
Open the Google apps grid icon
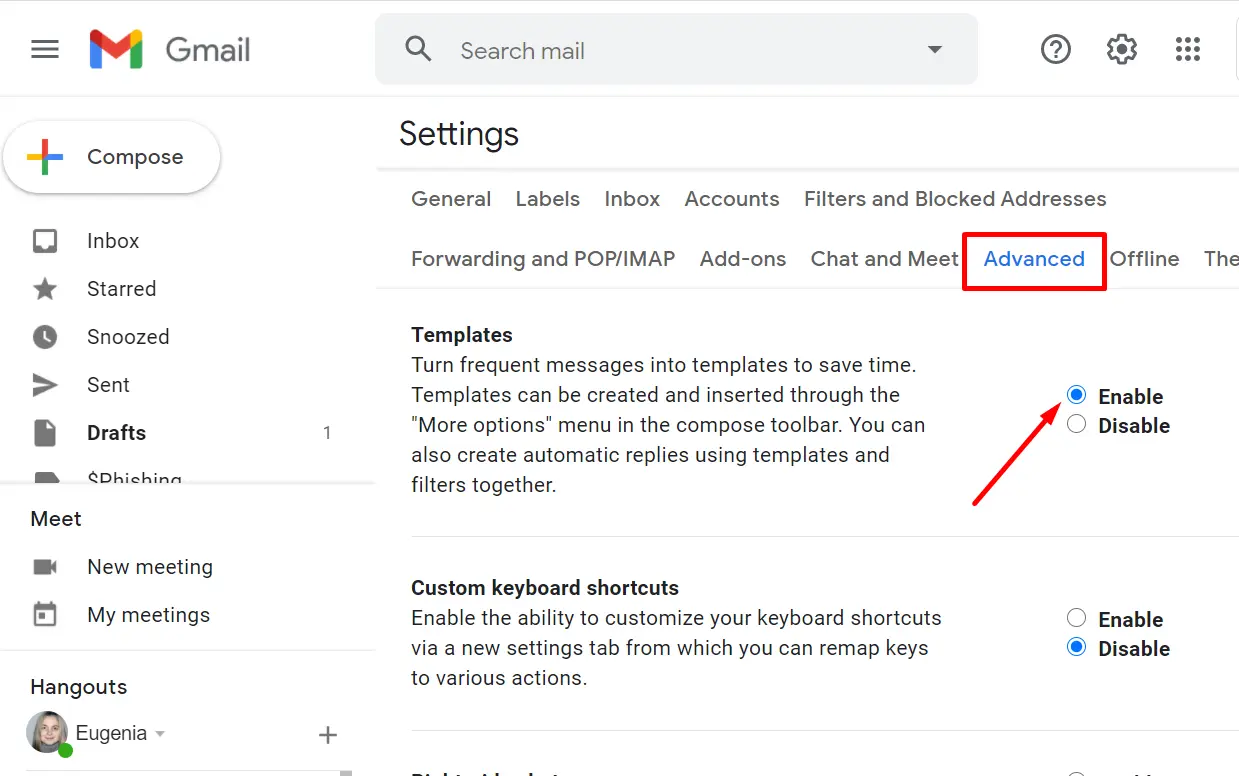coord(1188,49)
